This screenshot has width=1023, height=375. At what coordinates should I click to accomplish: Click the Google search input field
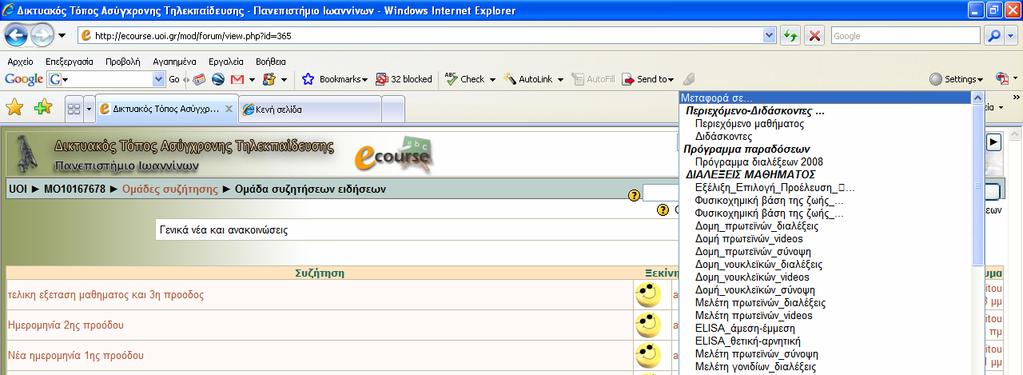(906, 36)
